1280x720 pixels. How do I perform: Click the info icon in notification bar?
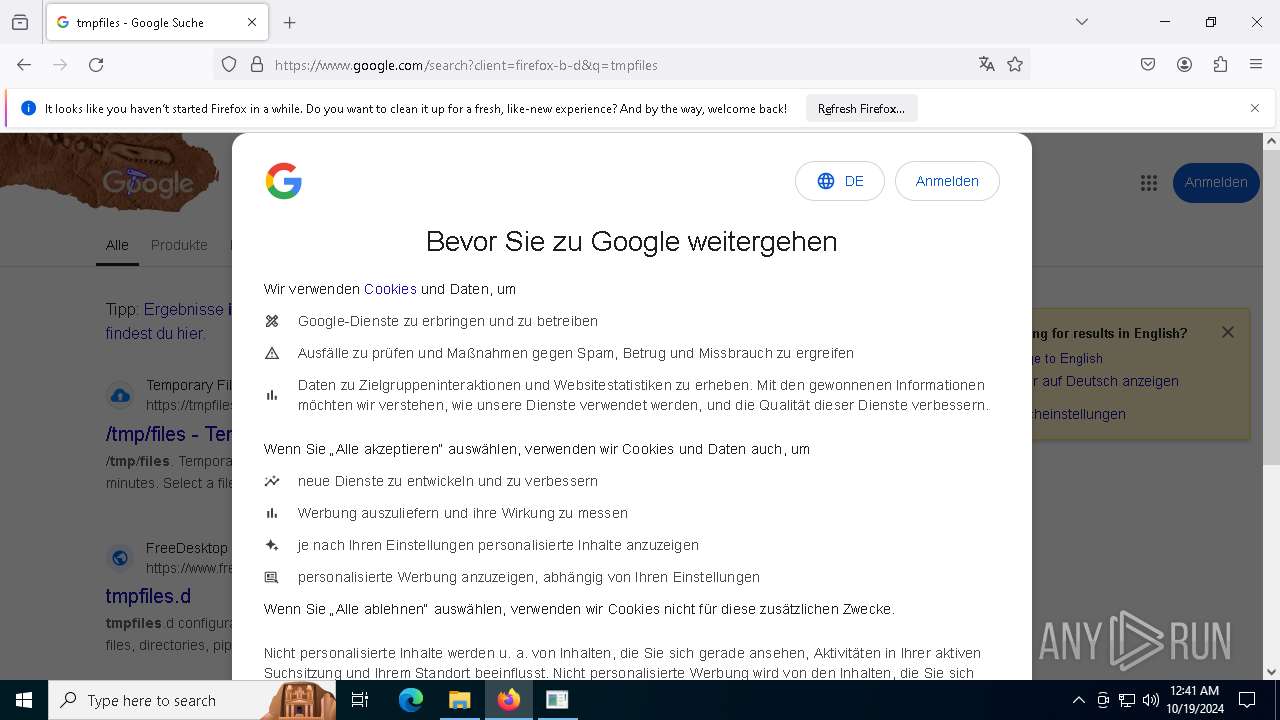click(28, 108)
